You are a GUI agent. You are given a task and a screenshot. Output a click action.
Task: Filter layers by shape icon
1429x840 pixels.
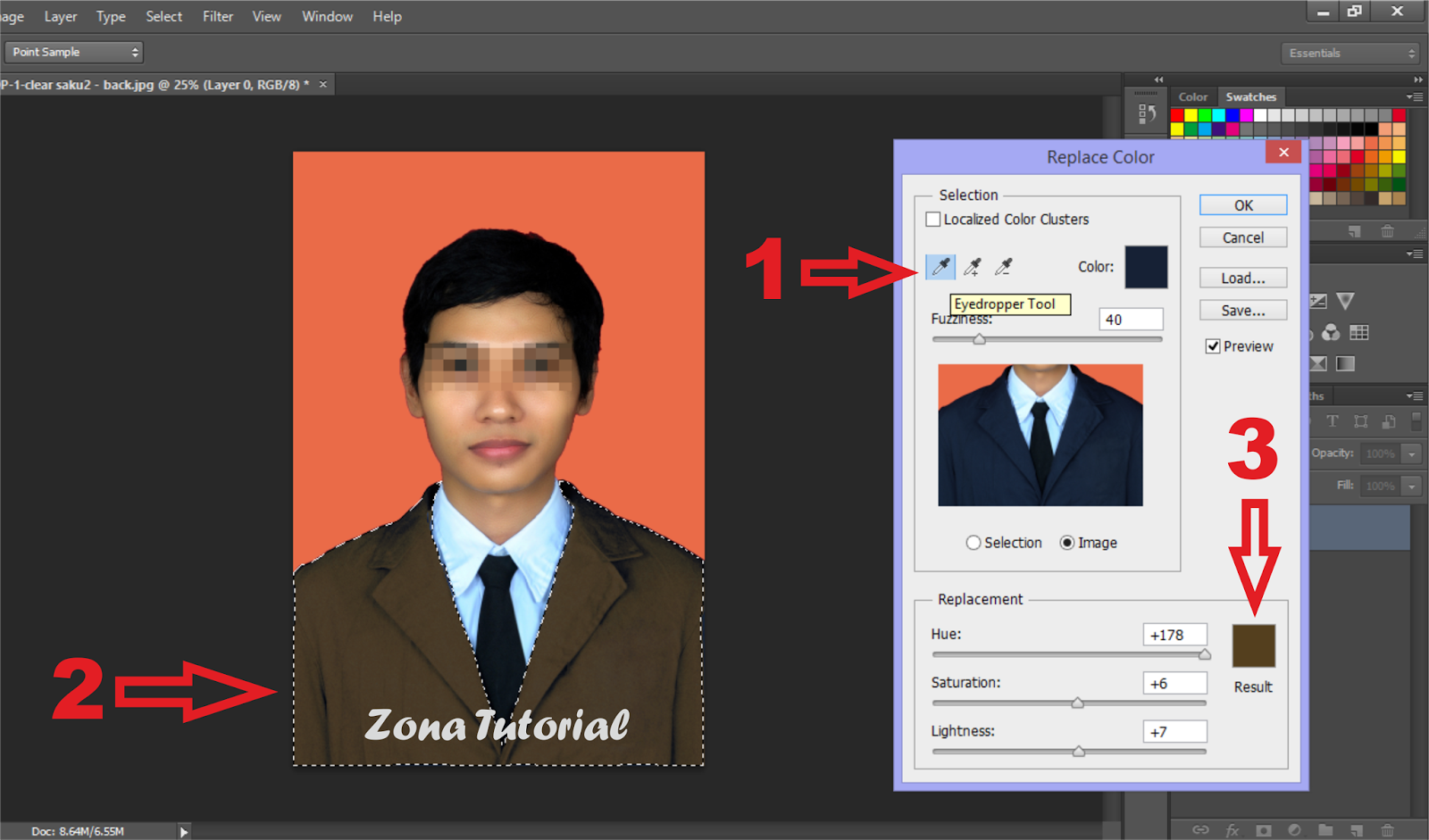click(1361, 421)
